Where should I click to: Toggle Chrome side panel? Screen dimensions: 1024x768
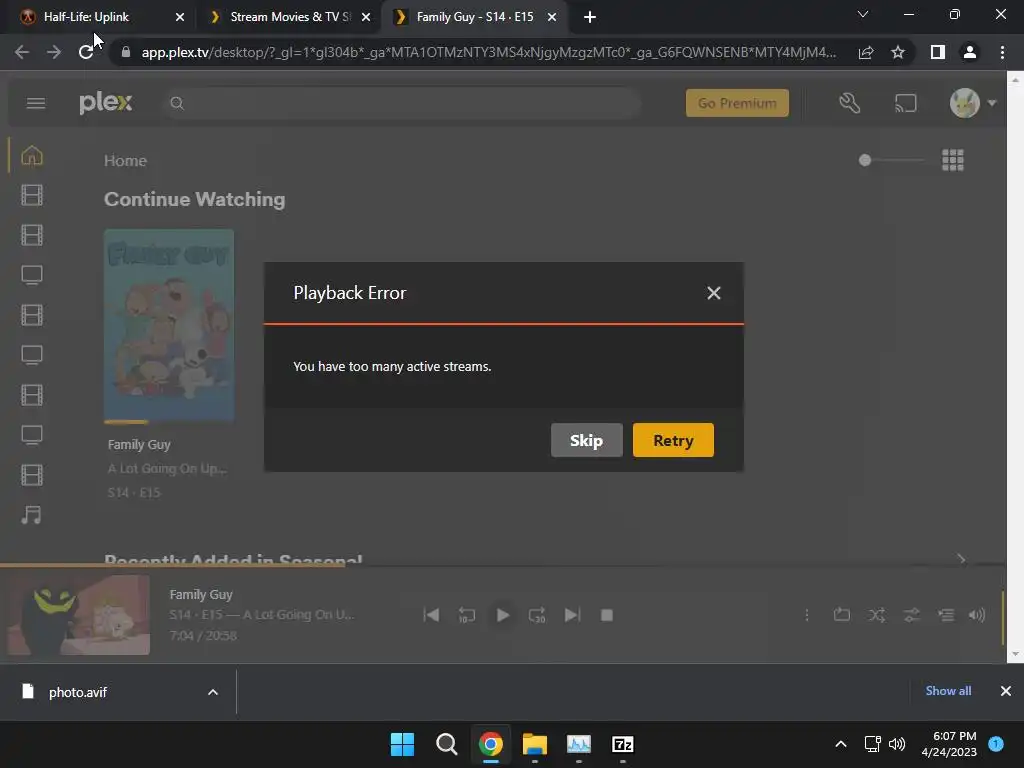coord(938,52)
